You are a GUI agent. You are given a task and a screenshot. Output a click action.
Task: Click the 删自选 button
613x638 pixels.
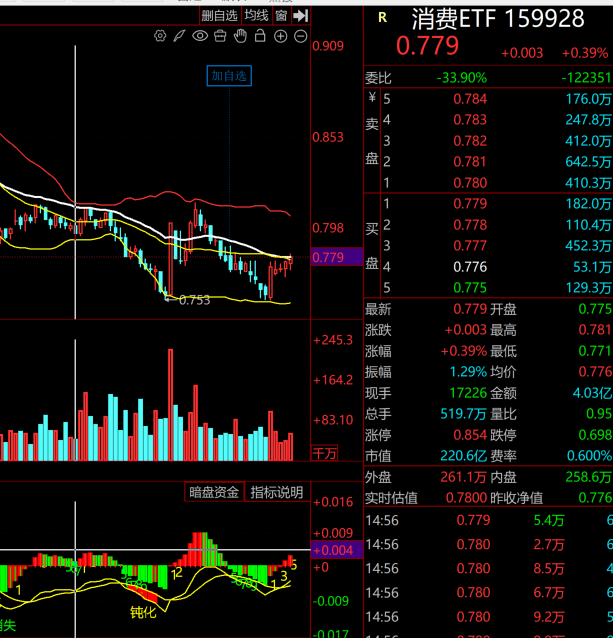220,16
